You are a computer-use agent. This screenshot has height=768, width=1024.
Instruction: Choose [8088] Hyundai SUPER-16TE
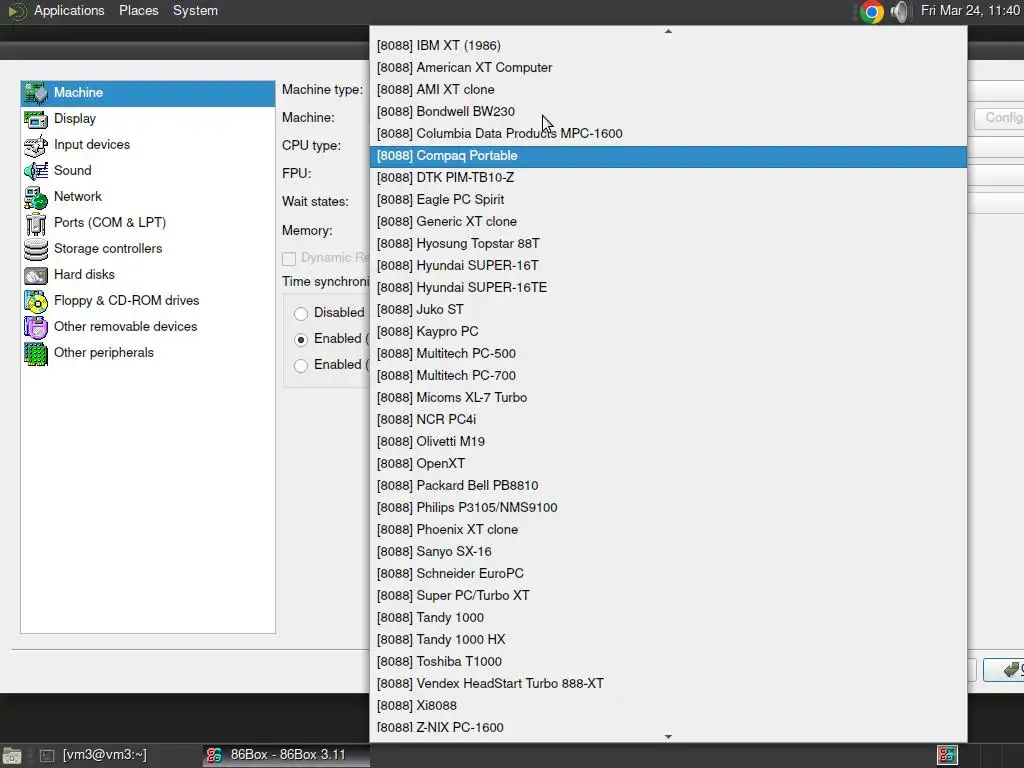pyautogui.click(x=668, y=288)
